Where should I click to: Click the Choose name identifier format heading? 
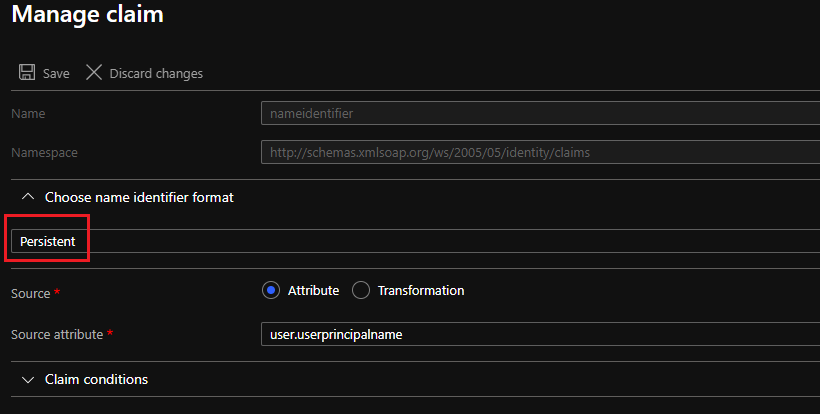coord(139,197)
